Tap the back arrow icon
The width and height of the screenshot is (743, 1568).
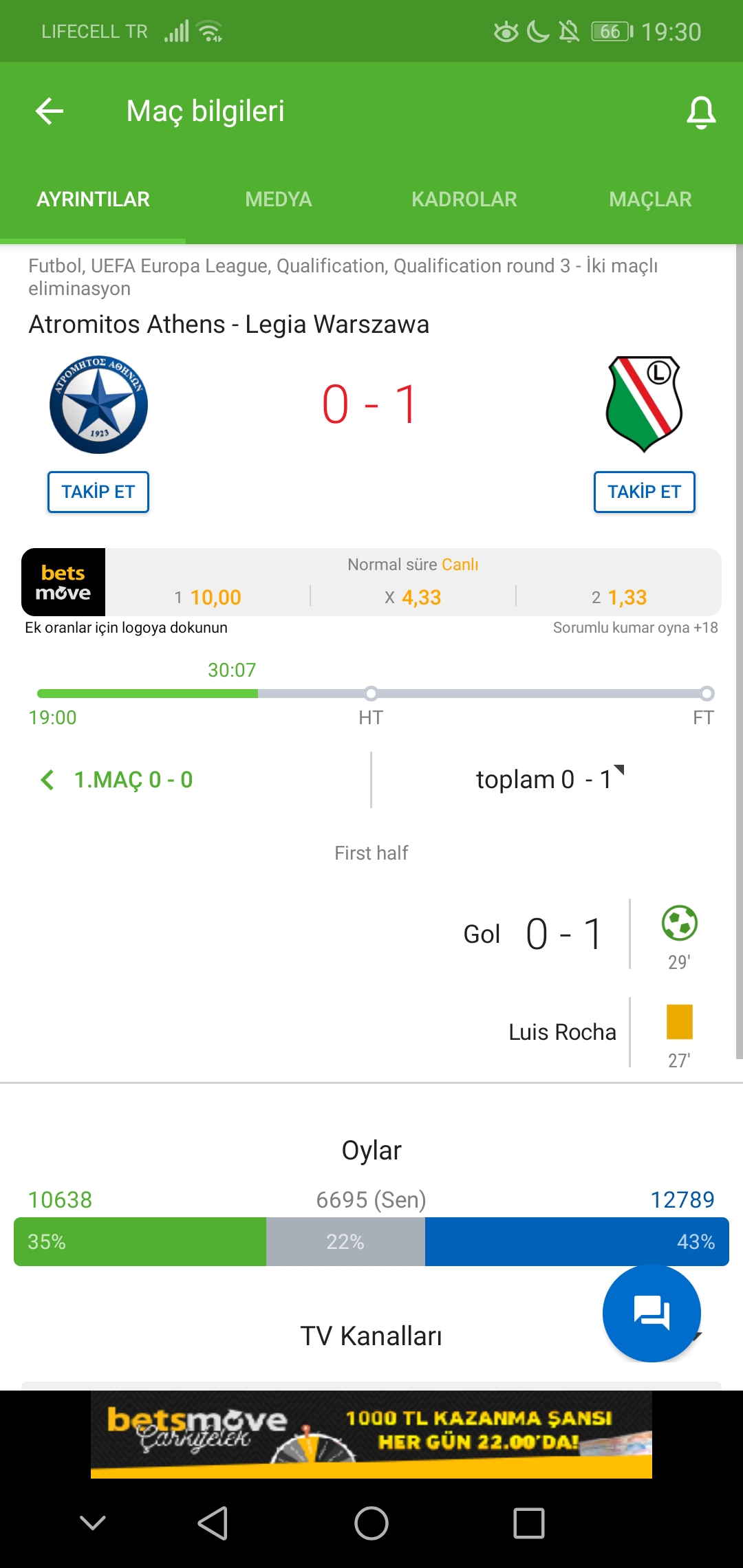tap(50, 111)
